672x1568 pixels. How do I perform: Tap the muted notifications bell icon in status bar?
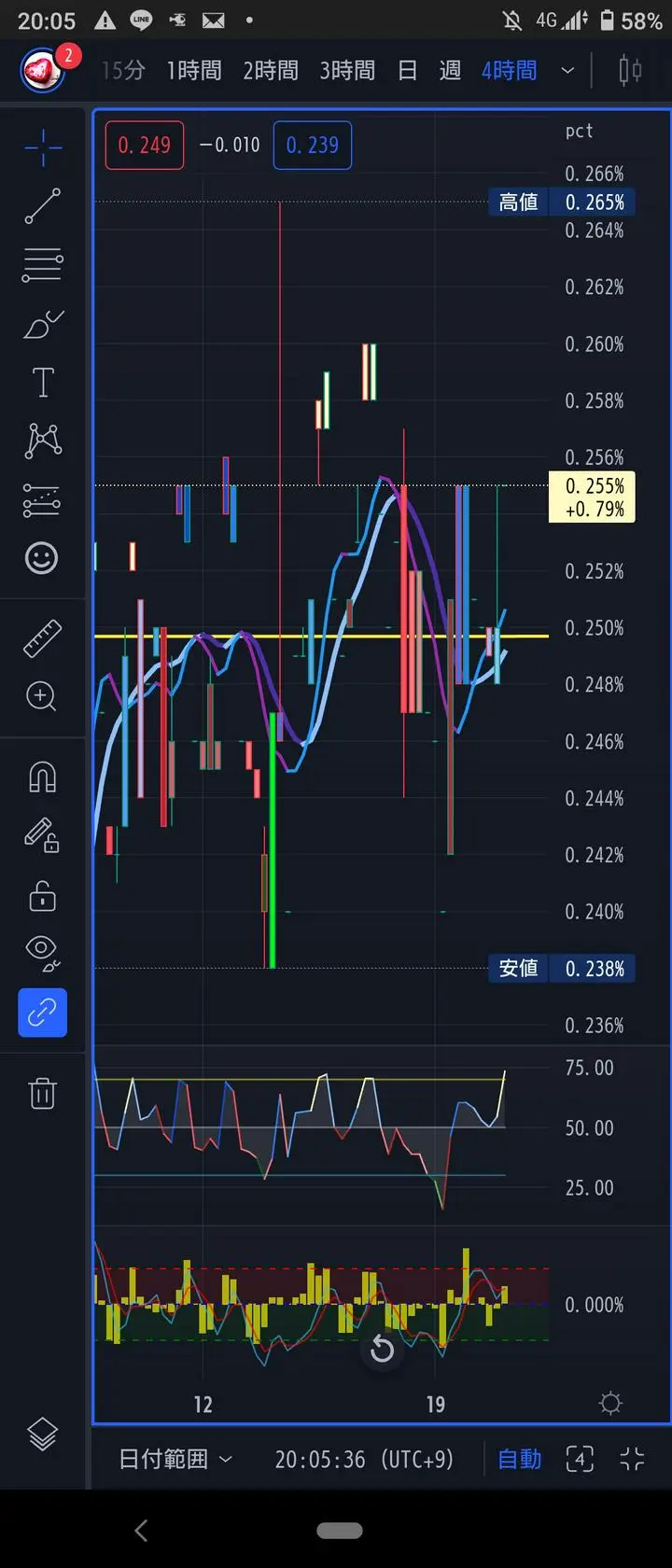click(x=511, y=21)
